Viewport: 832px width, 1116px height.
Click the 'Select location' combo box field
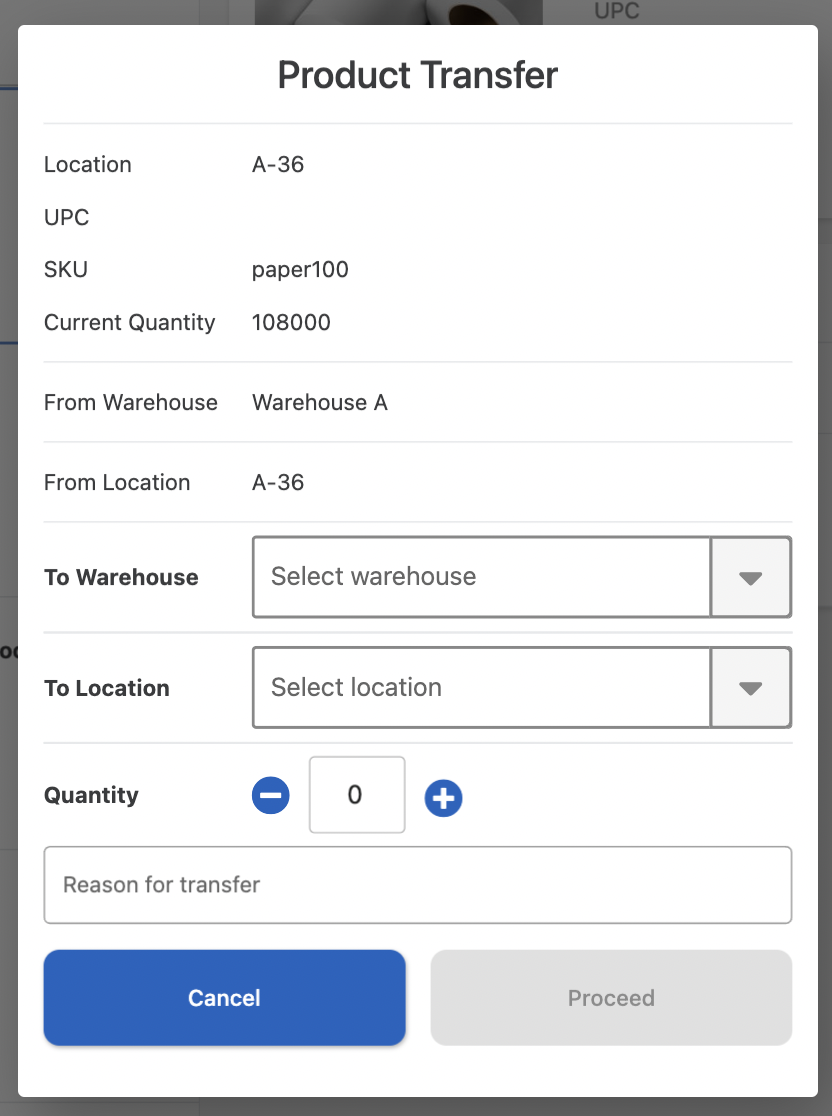[481, 688]
